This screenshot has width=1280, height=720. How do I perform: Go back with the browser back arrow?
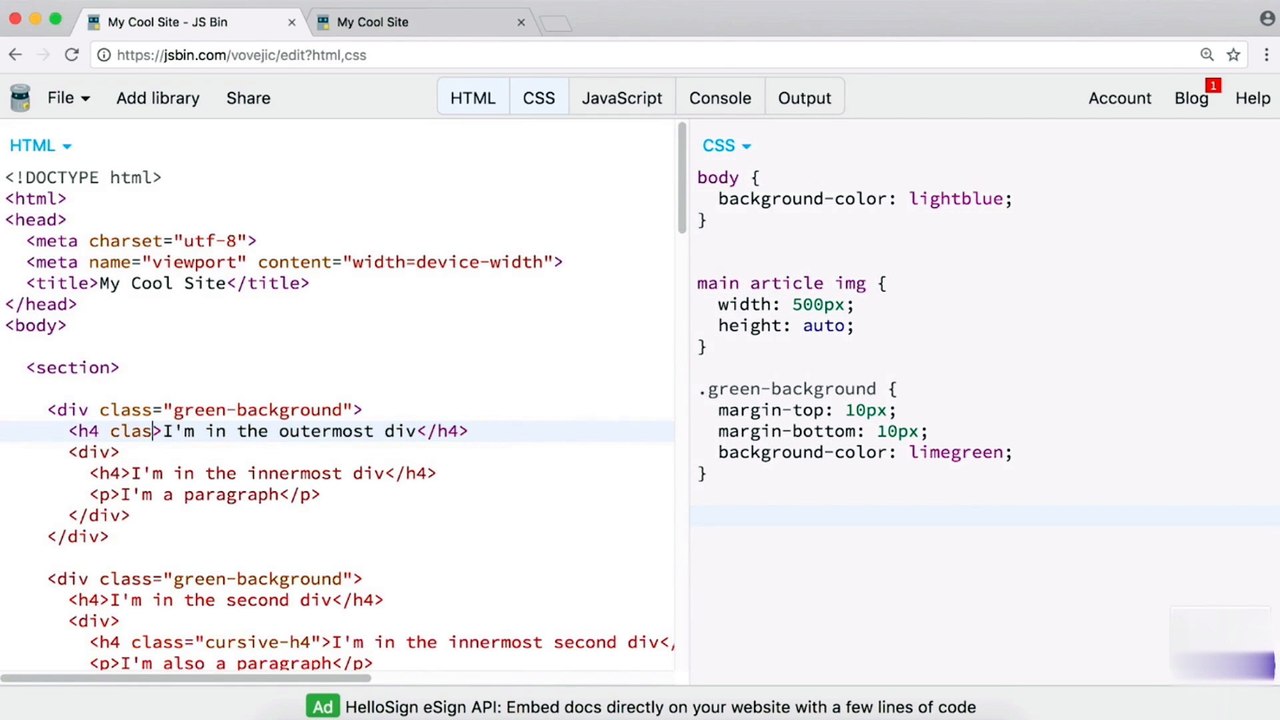(15, 55)
